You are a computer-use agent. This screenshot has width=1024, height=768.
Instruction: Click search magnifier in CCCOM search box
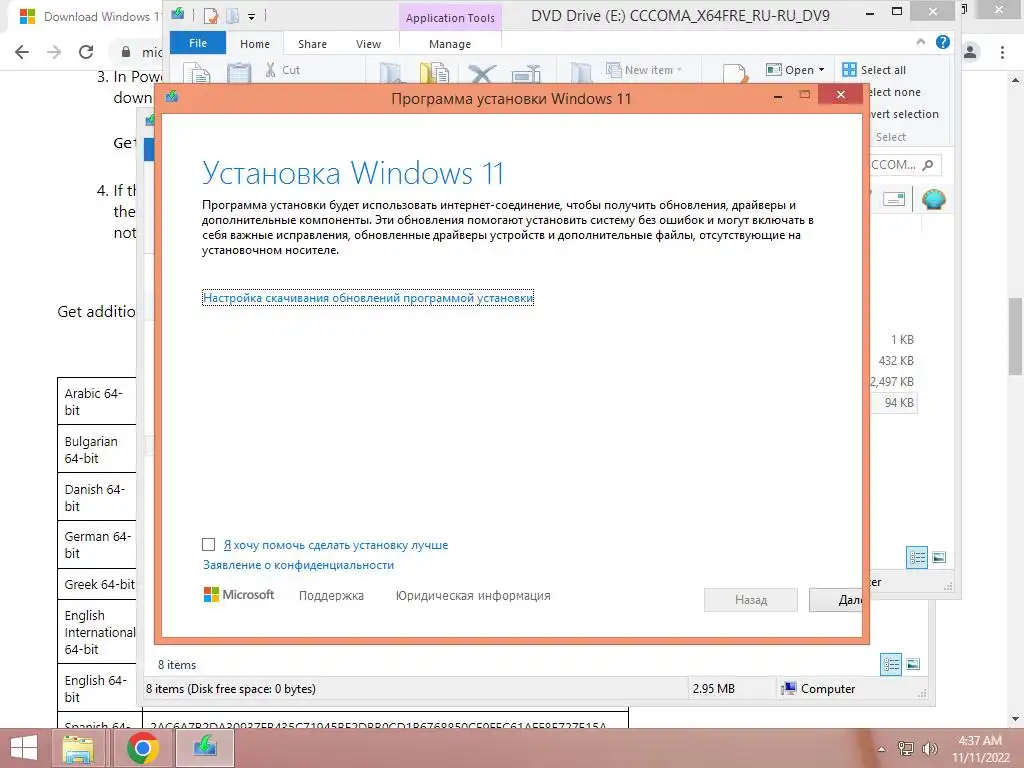point(927,165)
